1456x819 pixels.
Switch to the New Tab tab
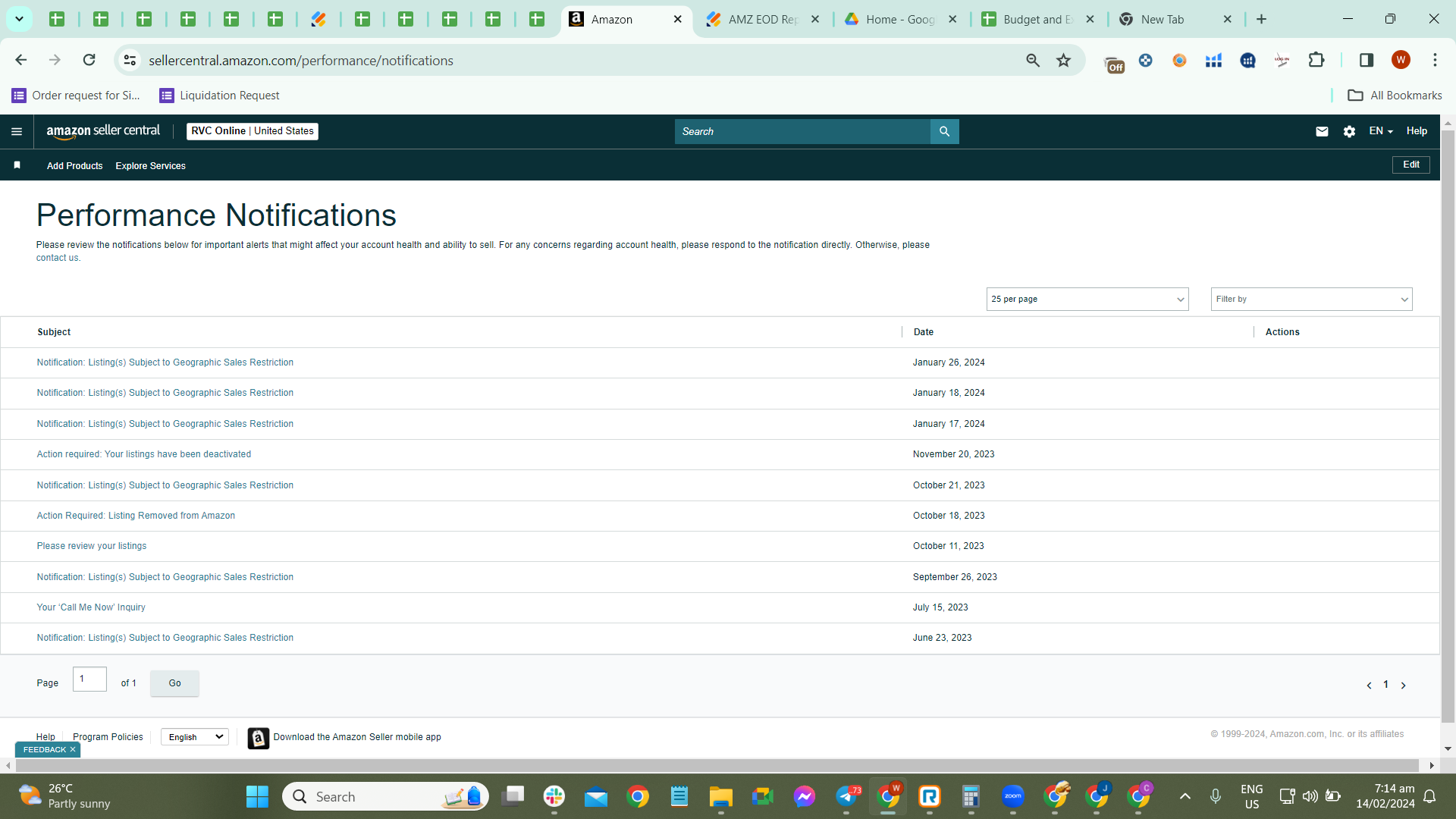point(1175,20)
